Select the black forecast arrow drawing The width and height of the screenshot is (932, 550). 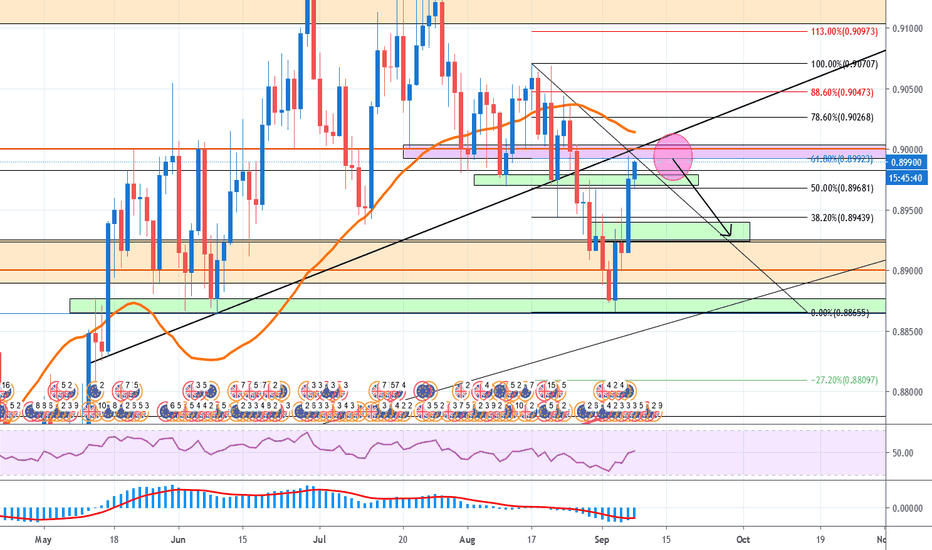click(x=702, y=197)
